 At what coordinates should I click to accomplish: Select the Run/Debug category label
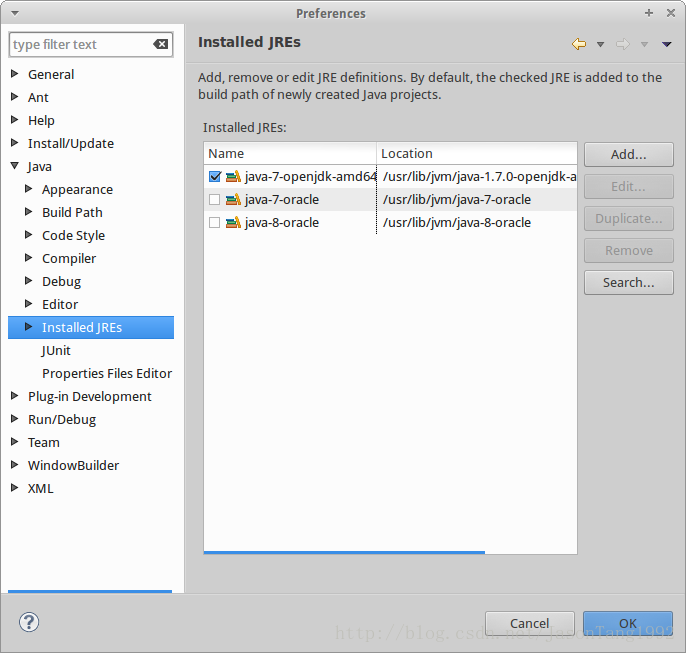coord(62,419)
